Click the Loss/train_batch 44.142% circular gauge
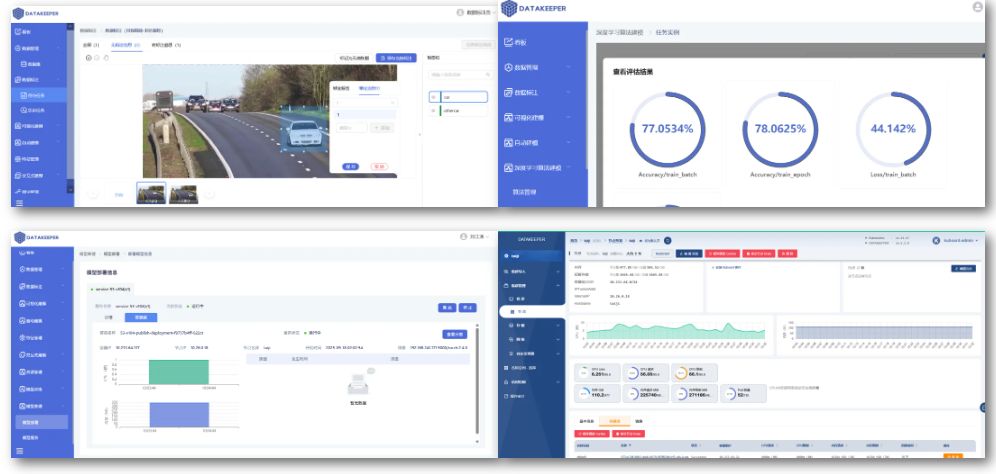Screen dimensions: 996x474 point(893,129)
